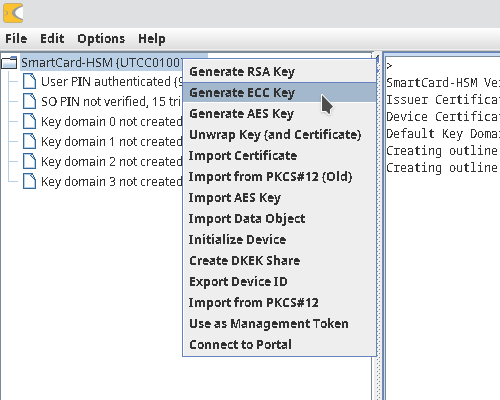Choose Import Data Object entry
The width and height of the screenshot is (500, 400).
pyautogui.click(x=279, y=219)
